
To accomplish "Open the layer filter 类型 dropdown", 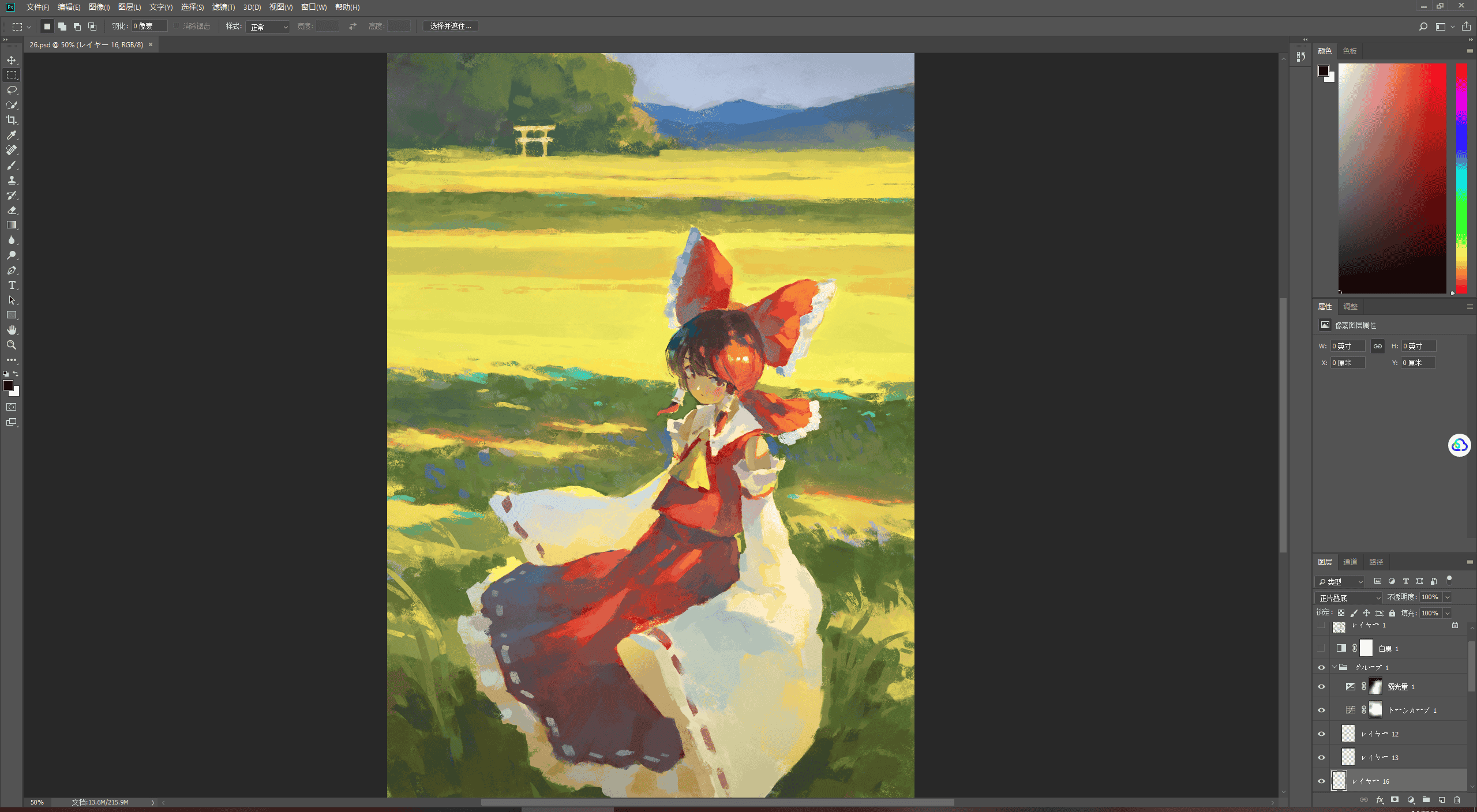I will coord(1340,581).
